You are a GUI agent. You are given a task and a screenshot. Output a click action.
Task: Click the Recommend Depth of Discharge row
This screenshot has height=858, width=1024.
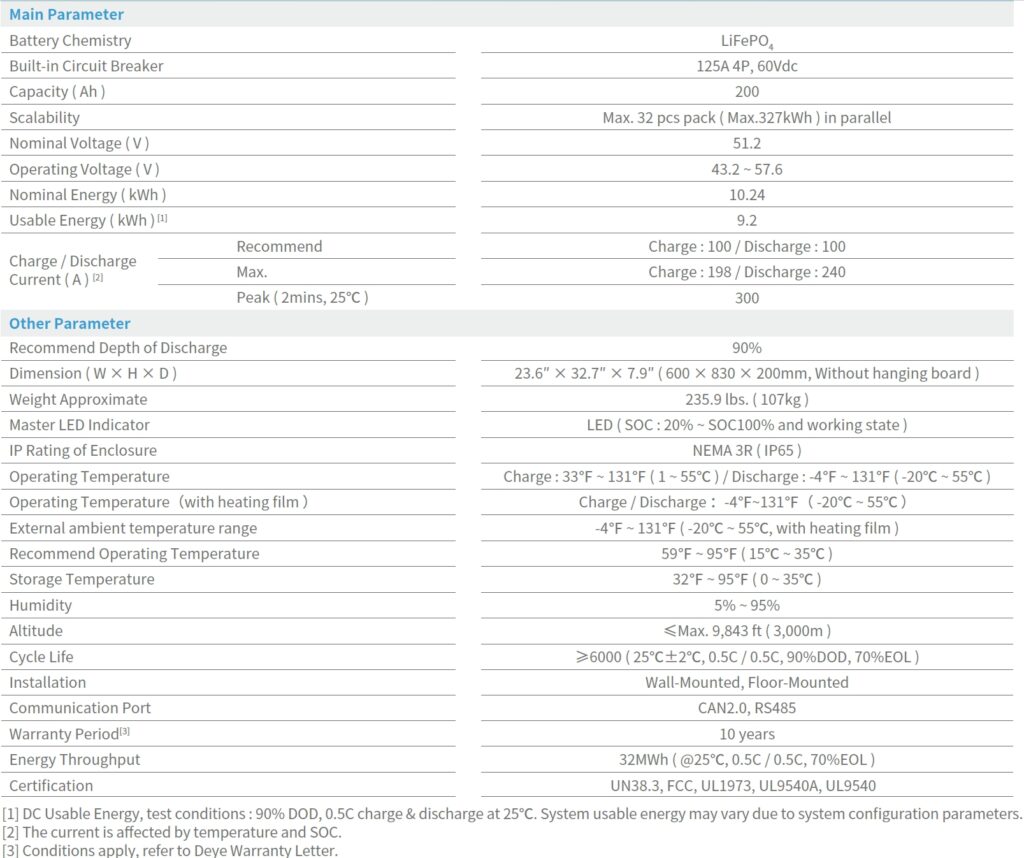click(118, 348)
